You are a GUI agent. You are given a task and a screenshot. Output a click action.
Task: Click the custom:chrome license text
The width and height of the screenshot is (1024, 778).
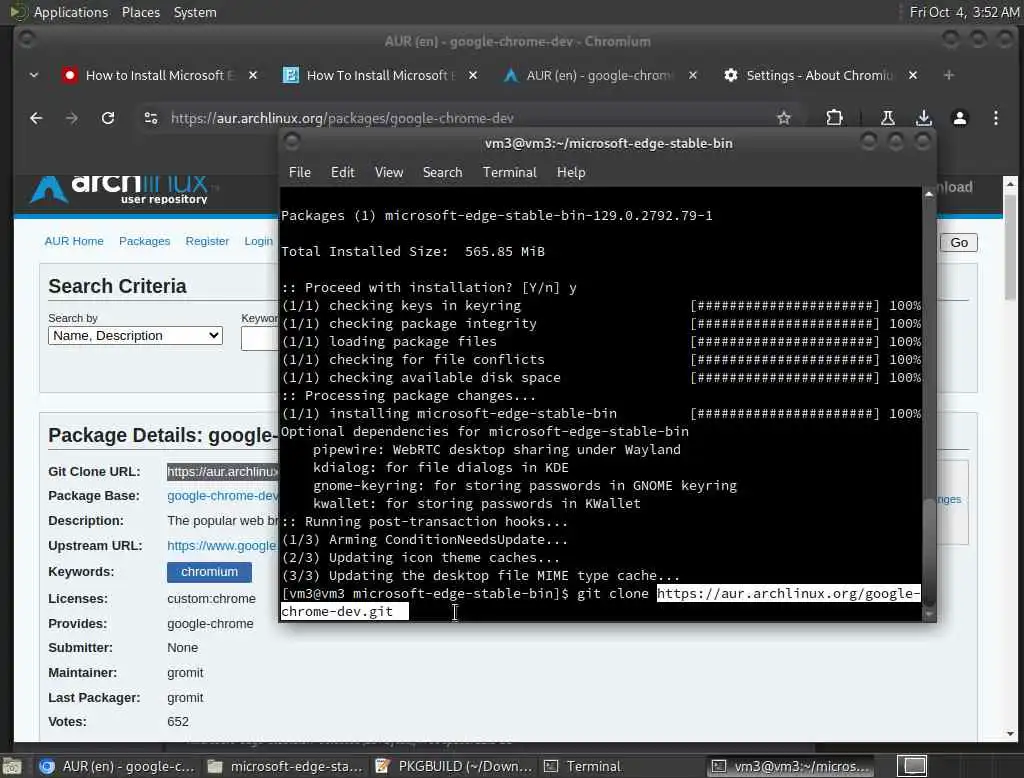click(211, 599)
